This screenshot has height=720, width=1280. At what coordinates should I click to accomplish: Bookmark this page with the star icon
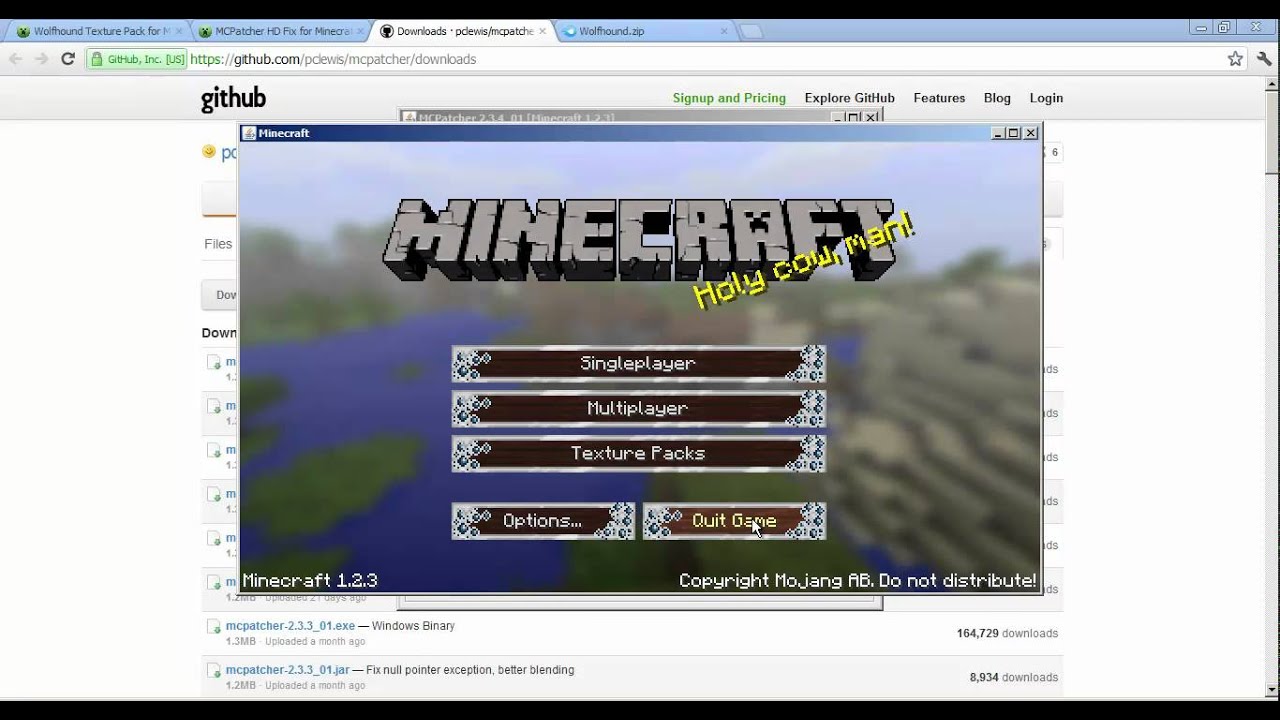(1235, 59)
